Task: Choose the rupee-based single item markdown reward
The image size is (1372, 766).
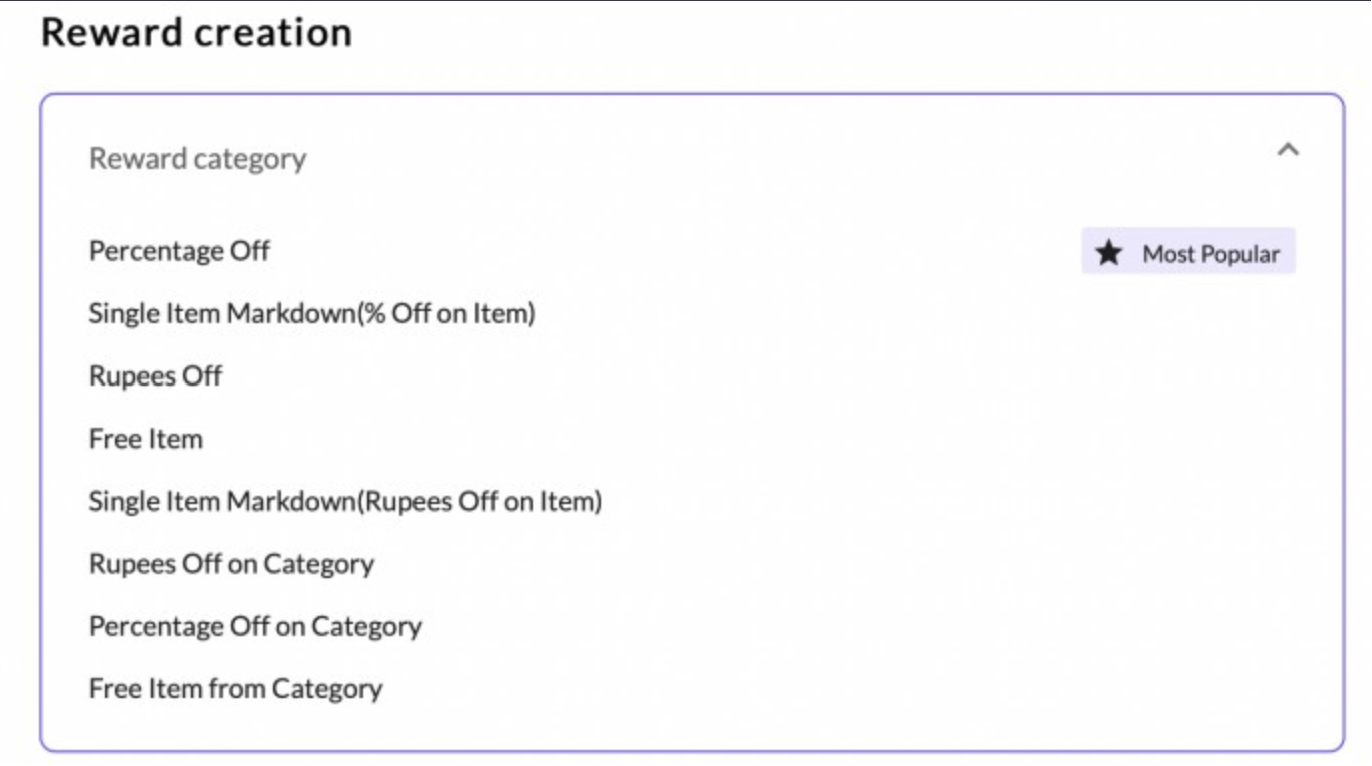Action: [346, 501]
